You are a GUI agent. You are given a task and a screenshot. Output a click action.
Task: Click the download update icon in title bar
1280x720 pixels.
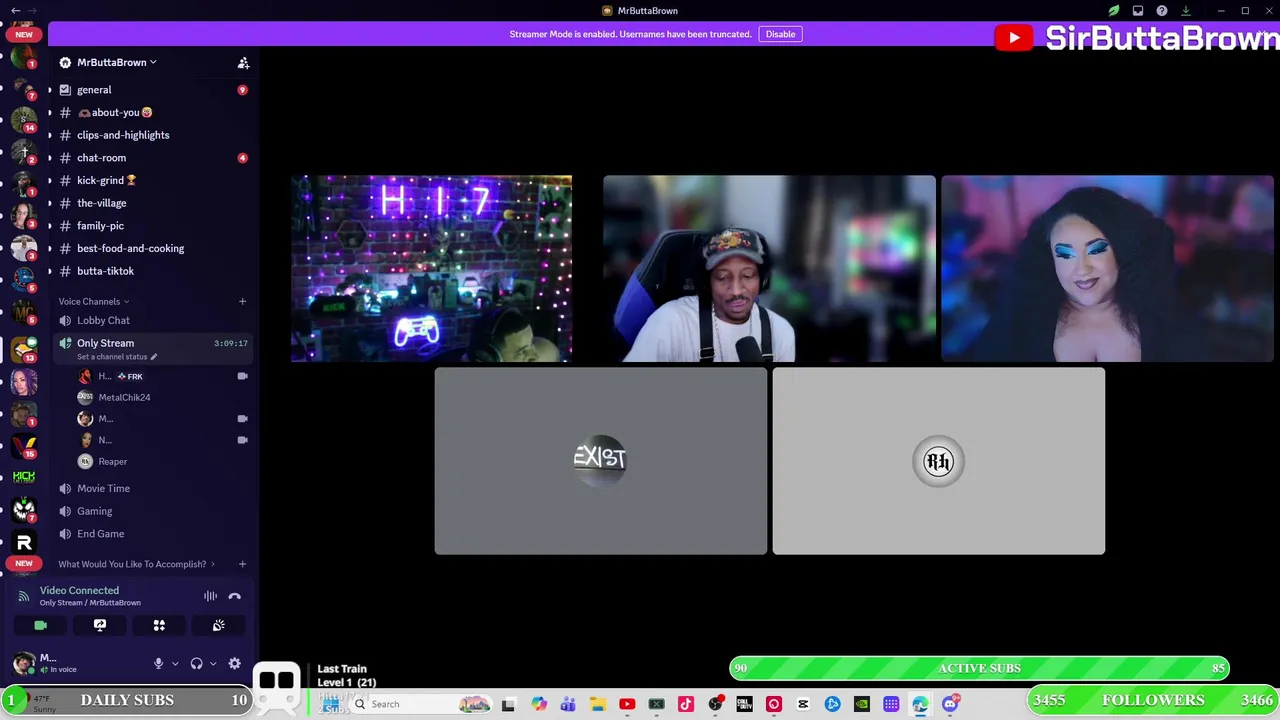[x=1186, y=10]
